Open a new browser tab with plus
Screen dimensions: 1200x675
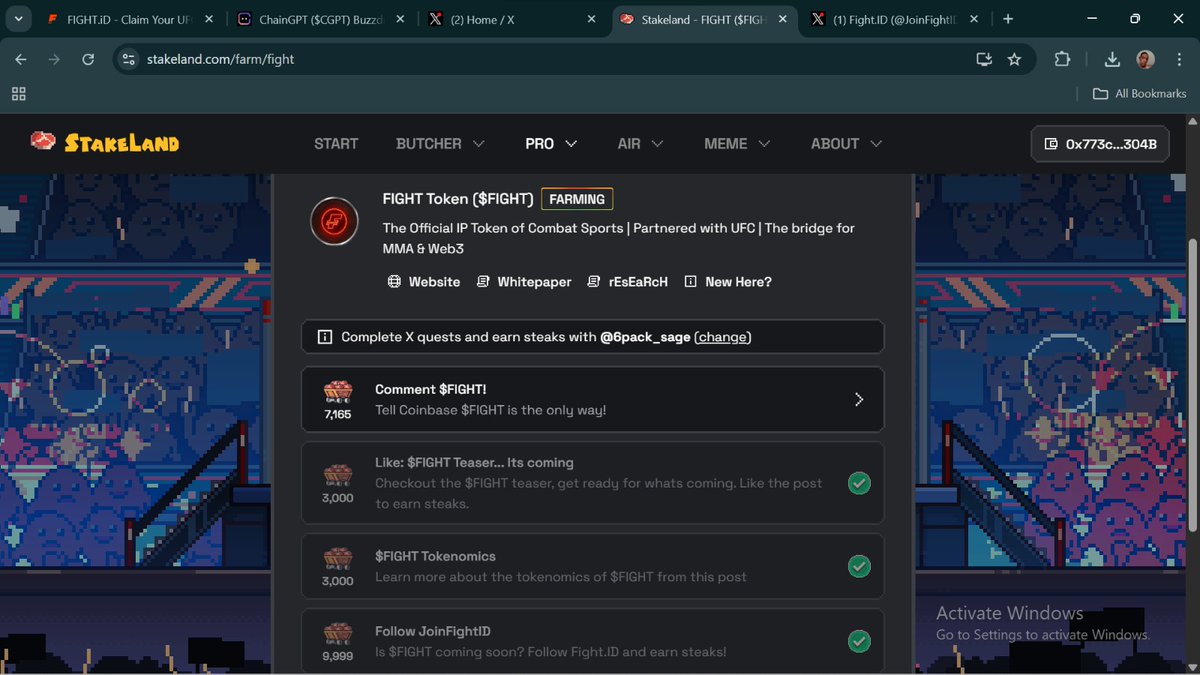coord(1008,19)
